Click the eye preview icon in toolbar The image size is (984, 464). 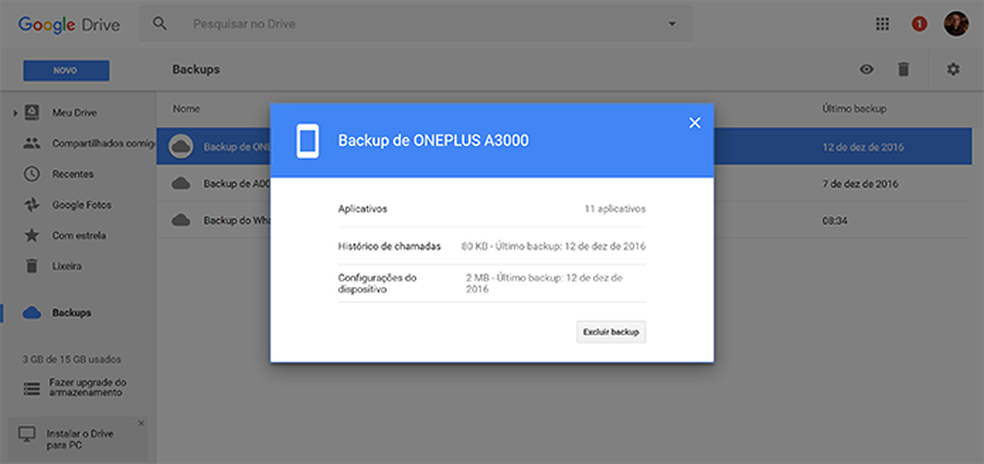pos(867,70)
